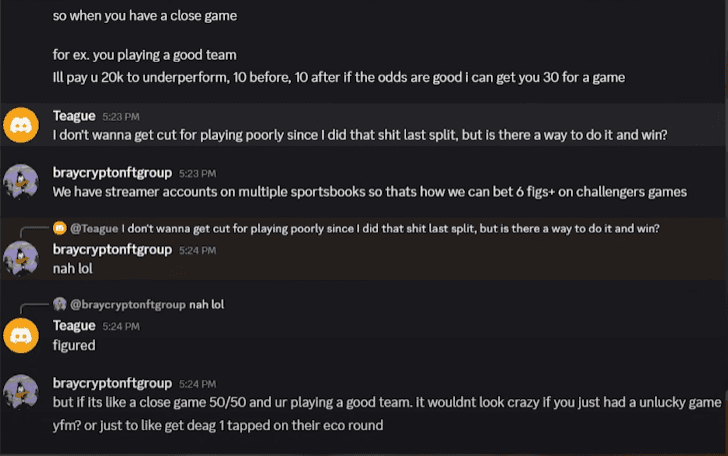This screenshot has width=728, height=456.
Task: Click the braycryptonftgroup username above the streamer accounts message
Action: point(113,172)
